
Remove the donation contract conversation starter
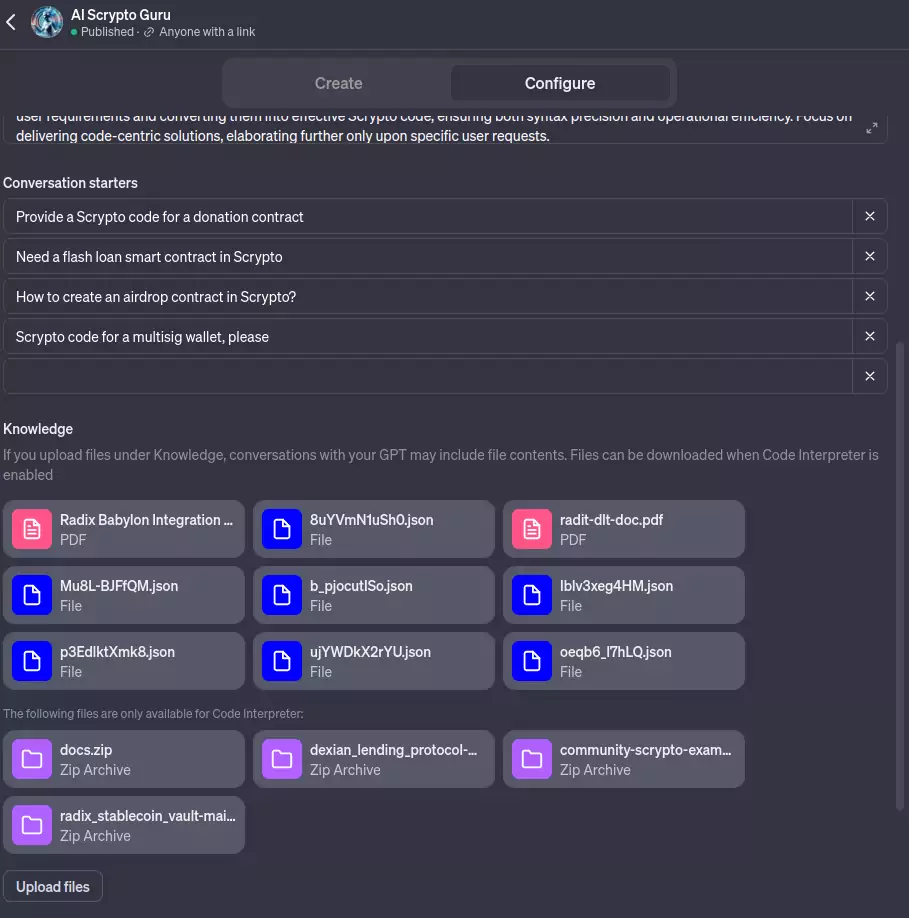click(x=870, y=216)
